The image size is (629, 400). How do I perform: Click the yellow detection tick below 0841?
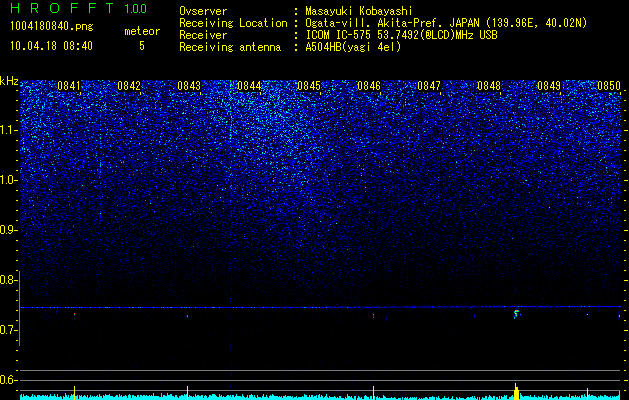click(x=75, y=392)
